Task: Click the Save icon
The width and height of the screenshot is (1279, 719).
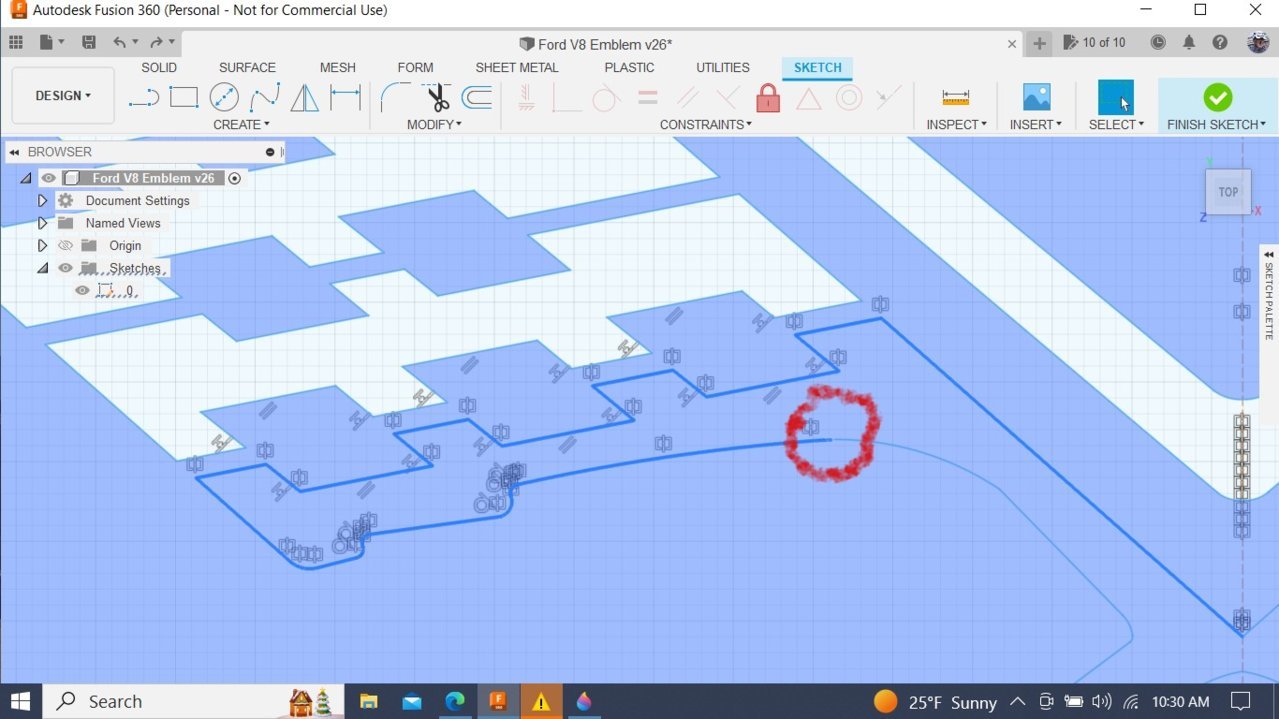Action: click(x=89, y=43)
